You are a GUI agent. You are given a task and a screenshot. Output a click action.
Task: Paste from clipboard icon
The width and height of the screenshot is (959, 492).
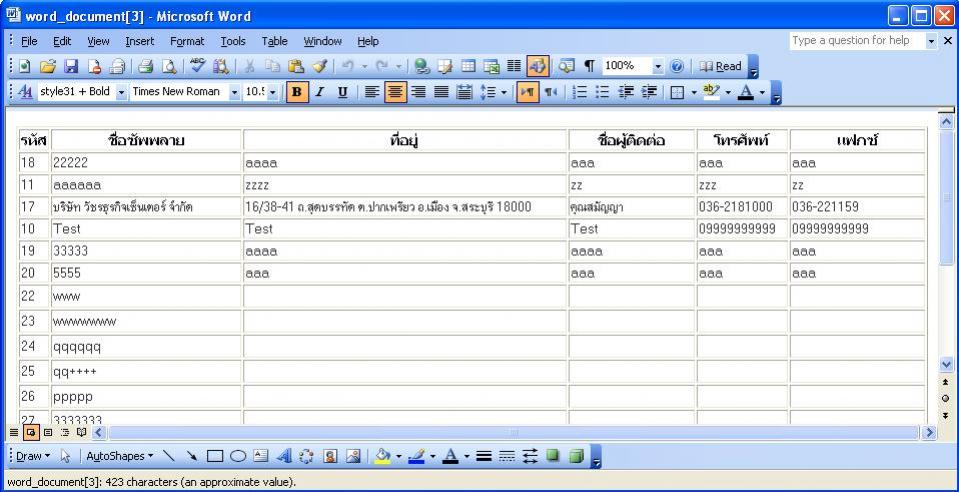pyautogui.click(x=296, y=66)
